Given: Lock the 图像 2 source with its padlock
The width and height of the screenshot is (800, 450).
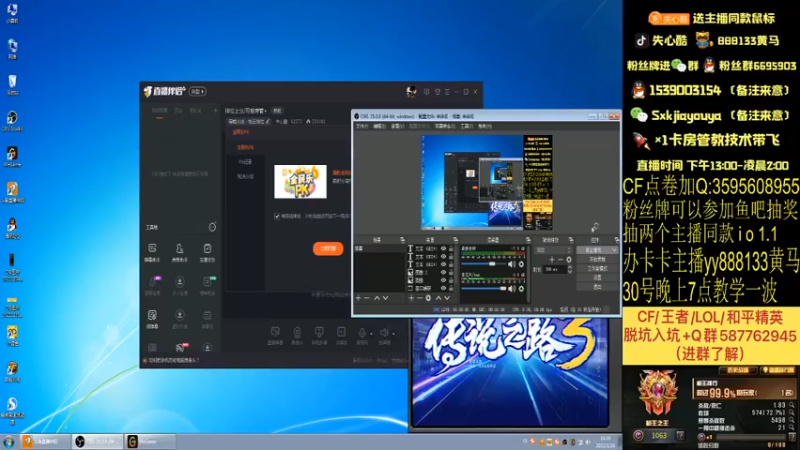Looking at the screenshot, I should click(x=451, y=272).
